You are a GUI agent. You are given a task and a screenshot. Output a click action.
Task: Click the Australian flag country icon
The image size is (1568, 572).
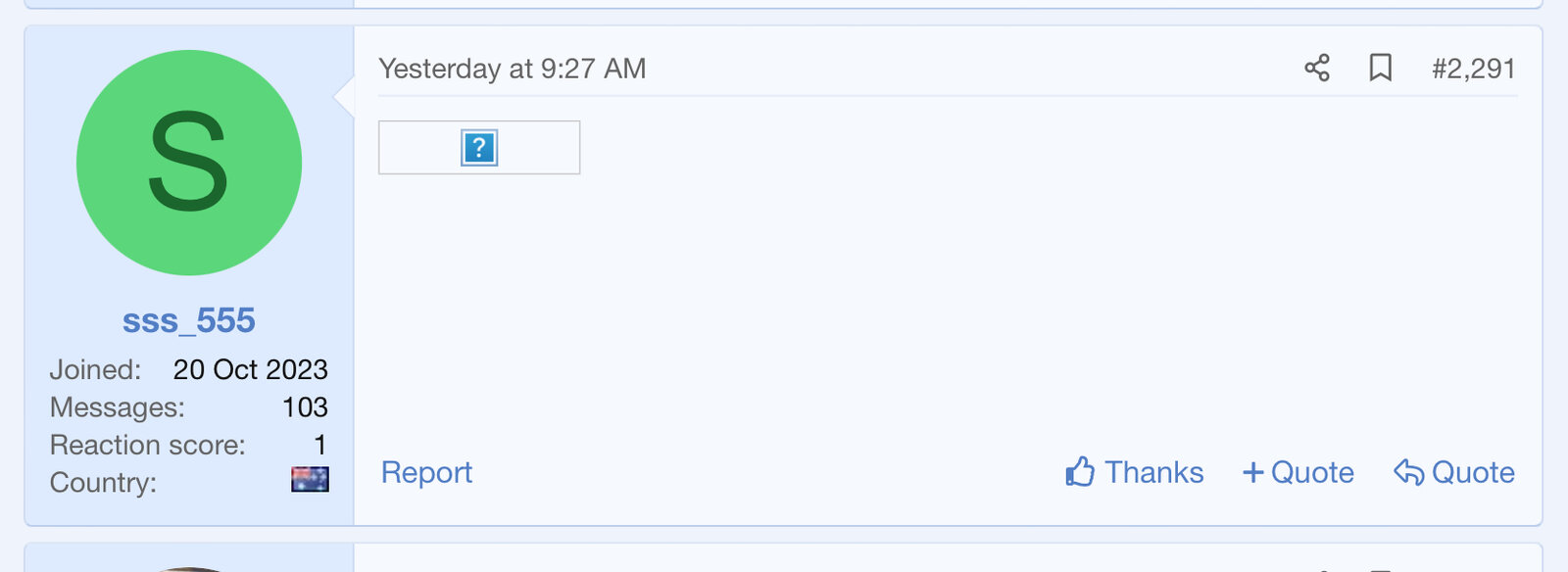tap(310, 480)
